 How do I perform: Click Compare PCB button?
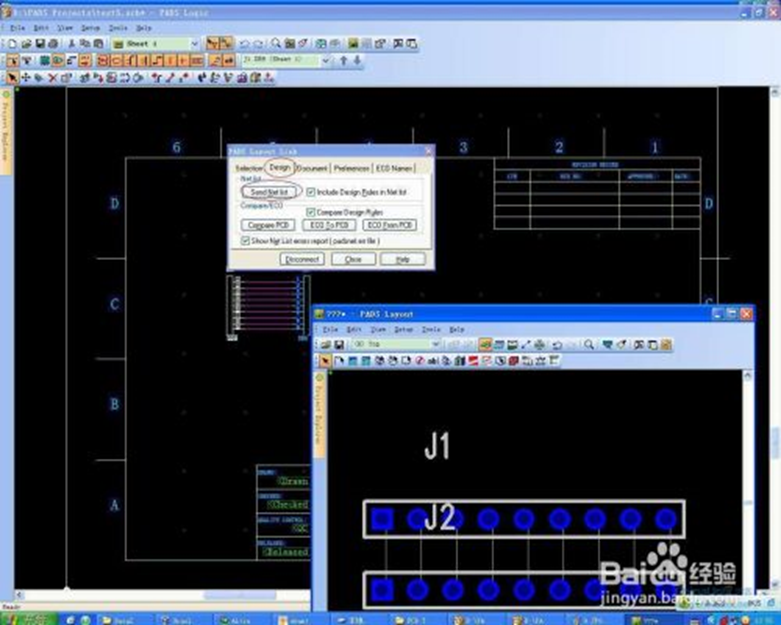[268, 225]
